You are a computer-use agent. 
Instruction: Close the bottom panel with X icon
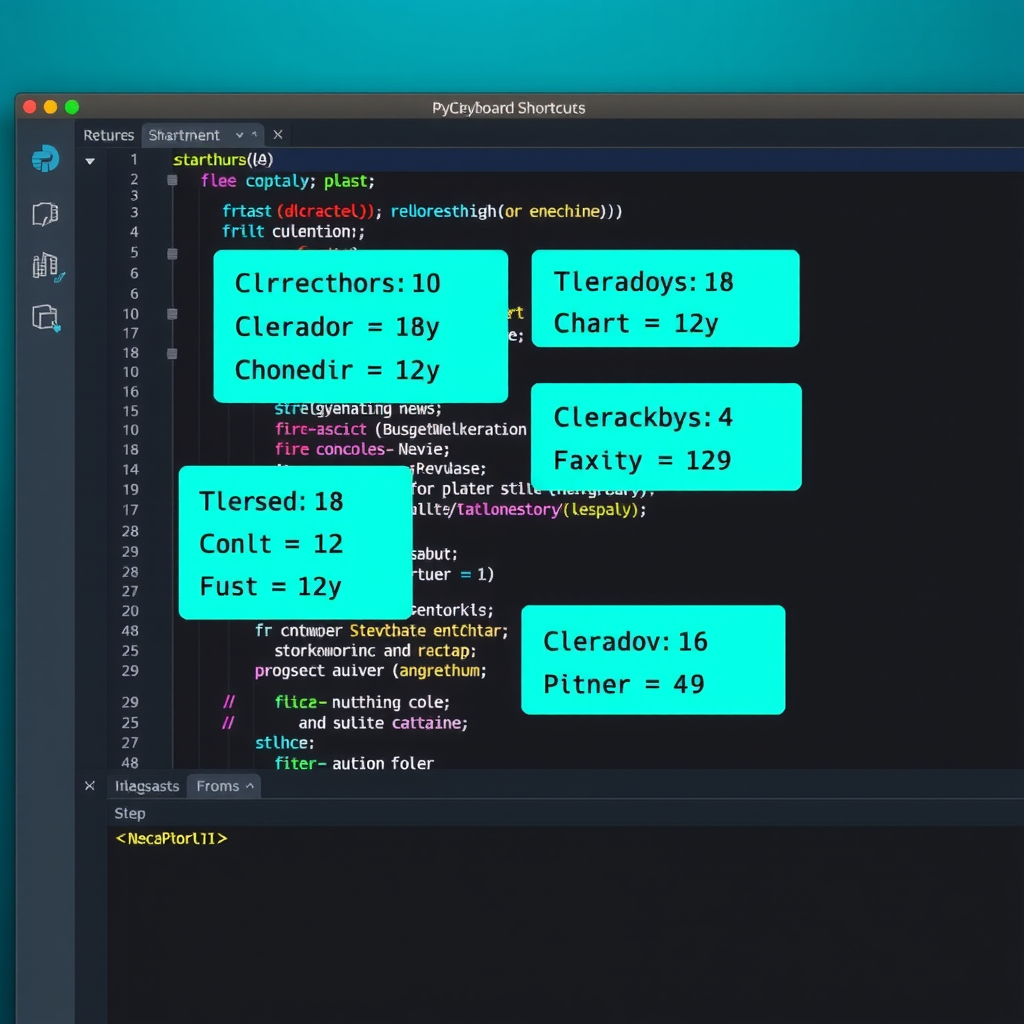point(89,786)
